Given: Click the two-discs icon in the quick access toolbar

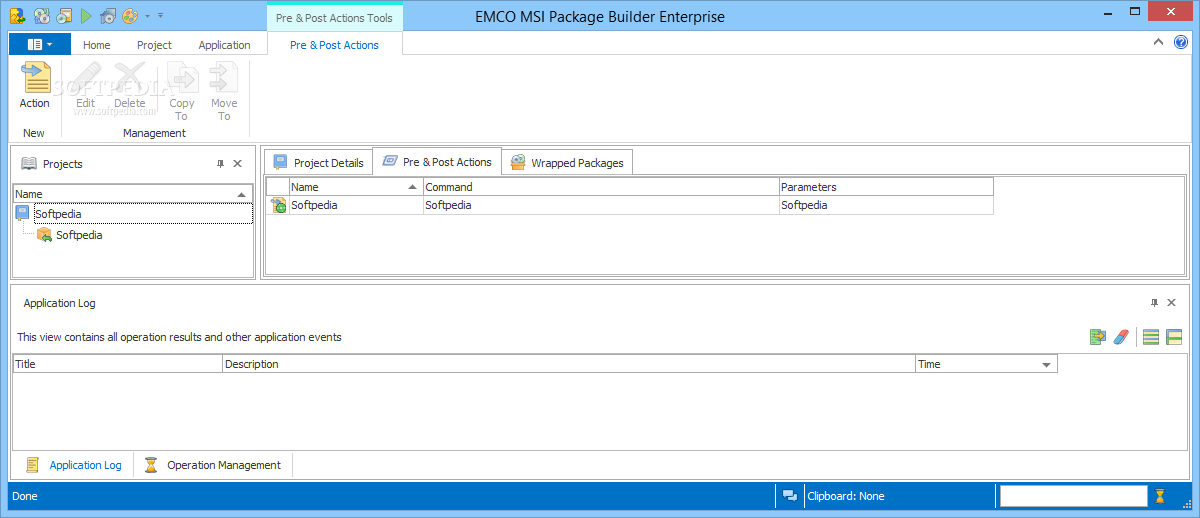Looking at the screenshot, I should click(x=41, y=16).
